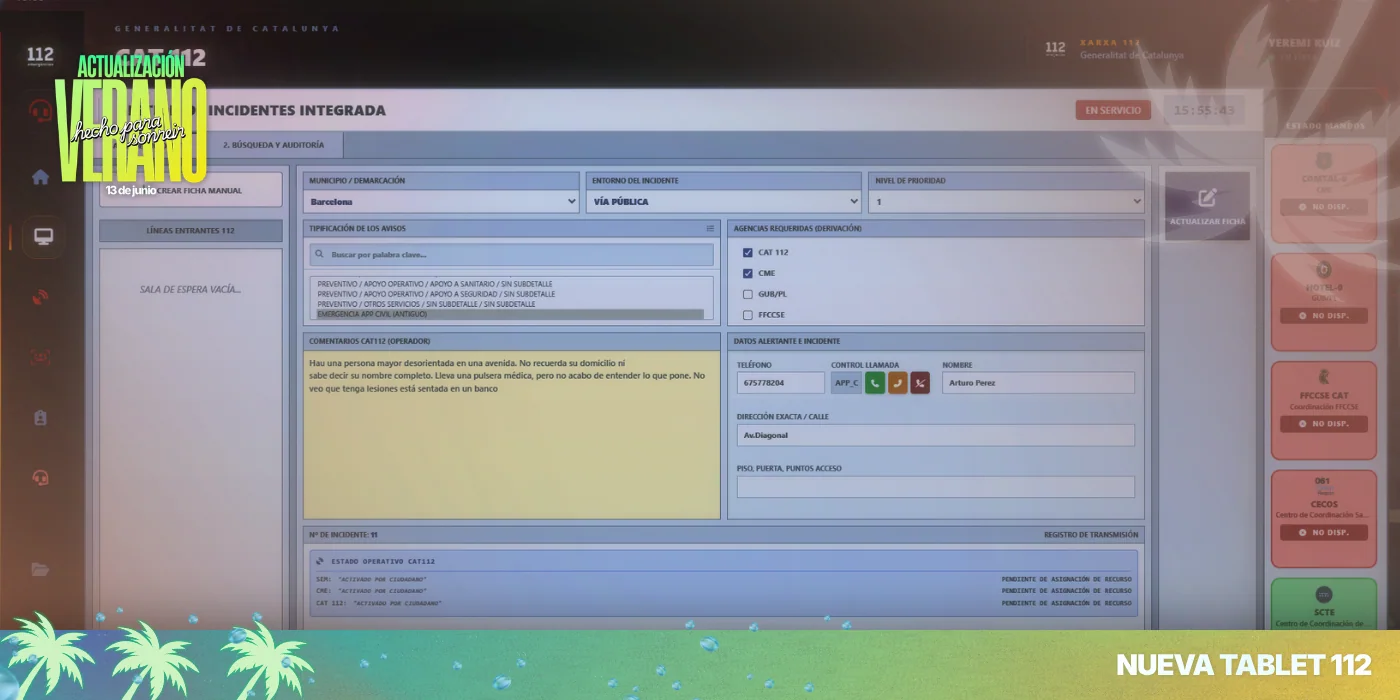This screenshot has height=700, width=1400.
Task: Click the SCTE round emblem icon
Action: [1324, 594]
